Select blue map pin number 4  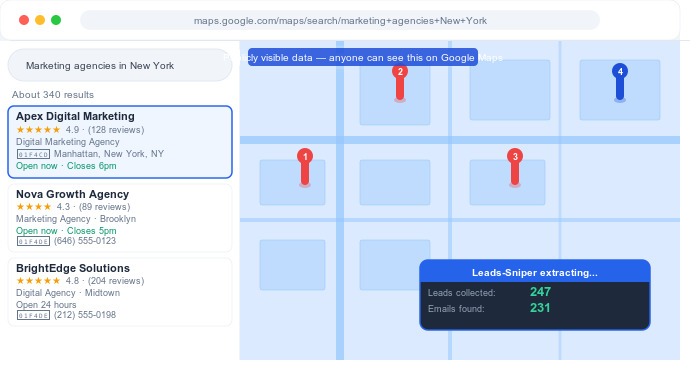620,83
